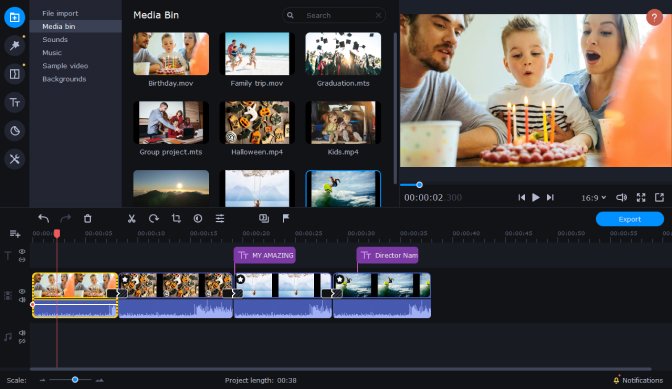
Task: Toggle title track visibility eye
Action: 22,251
